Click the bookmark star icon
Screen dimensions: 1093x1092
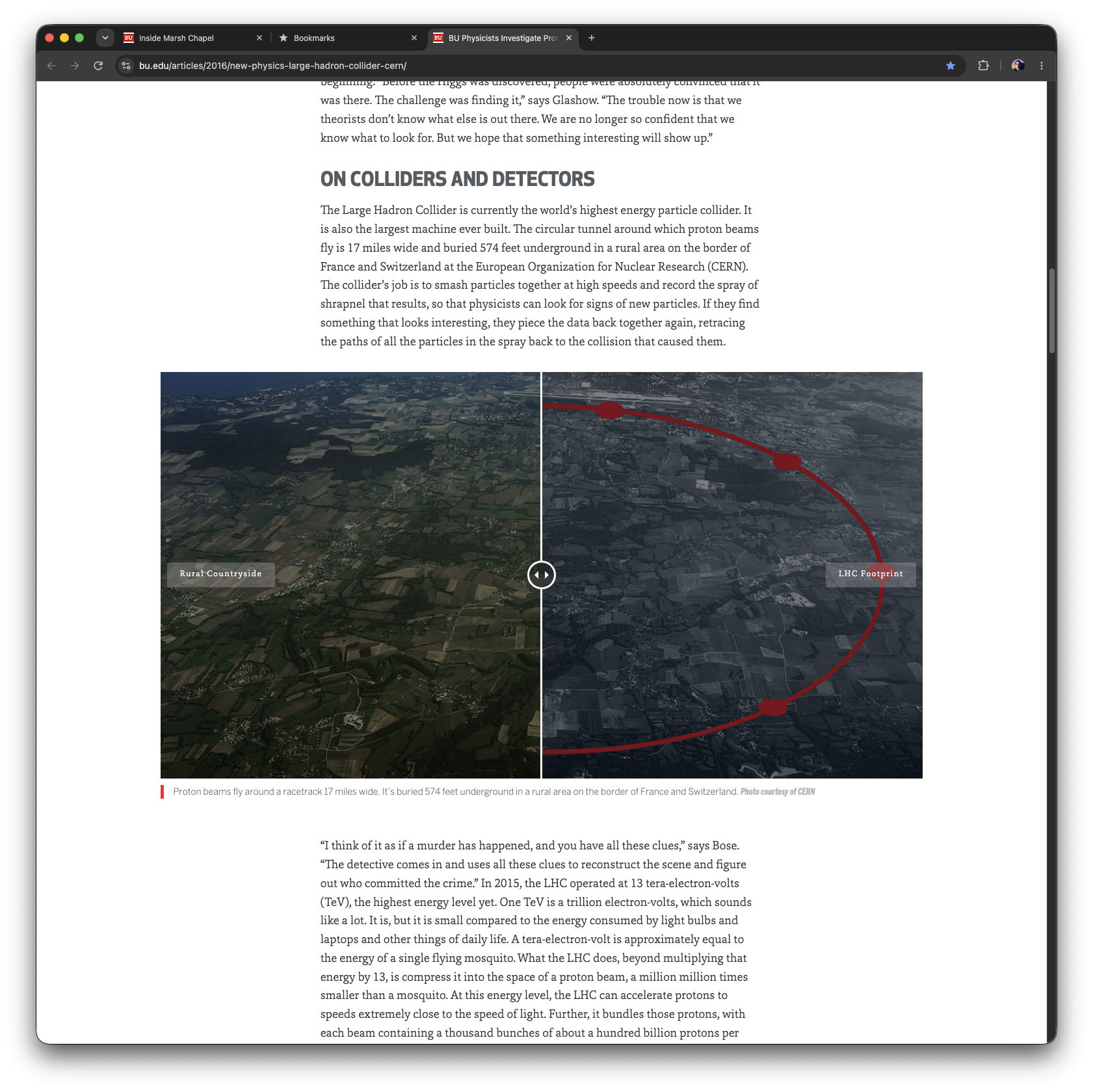(x=951, y=66)
